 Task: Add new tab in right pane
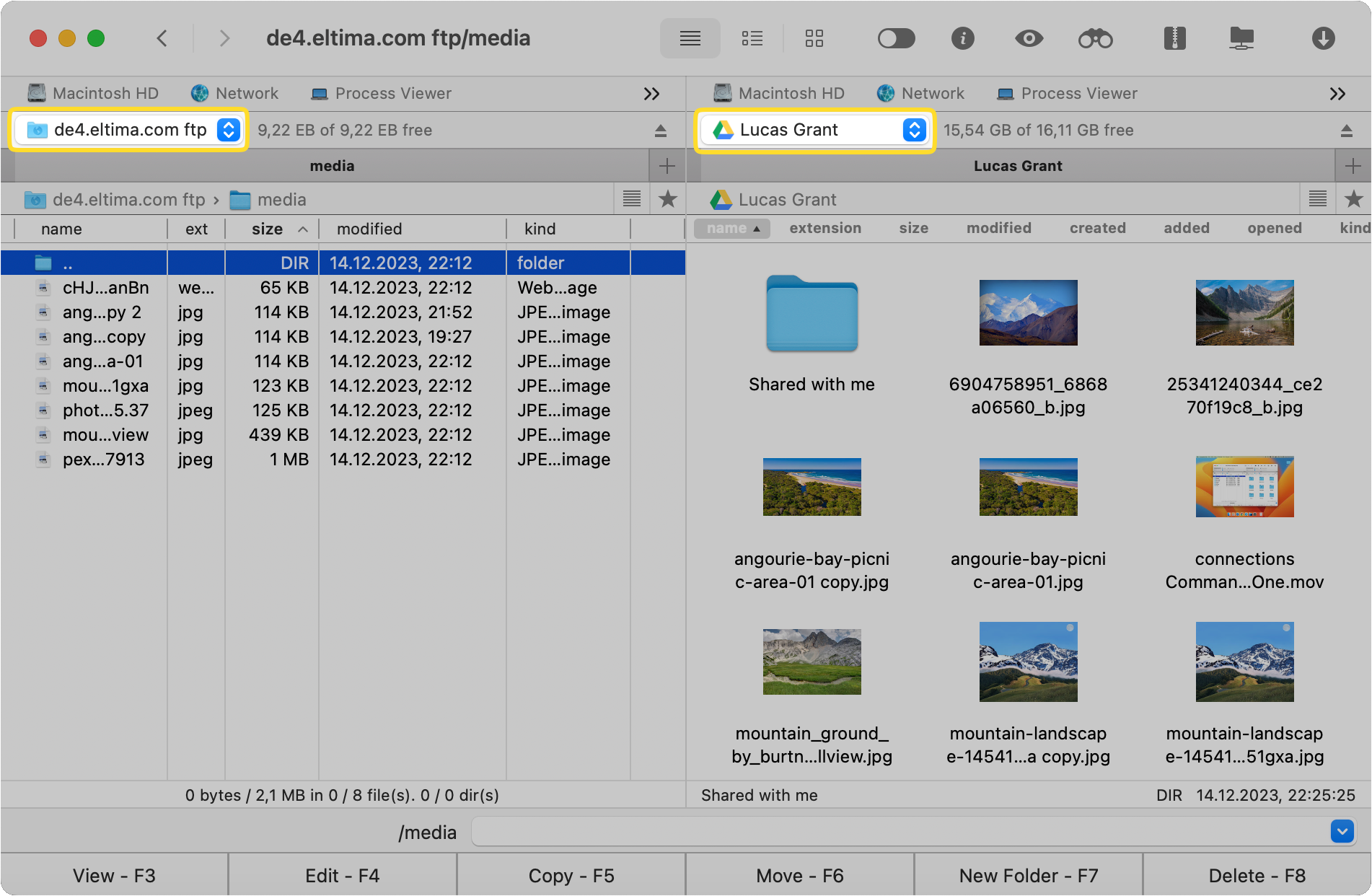pos(1353,166)
